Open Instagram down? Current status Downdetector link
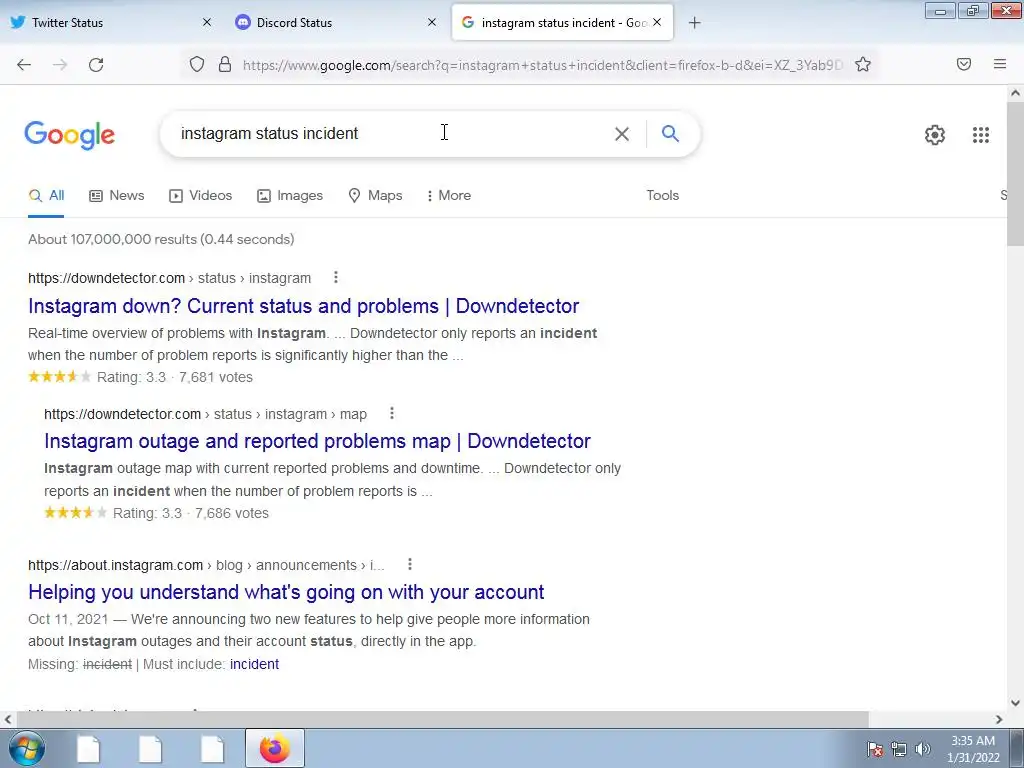This screenshot has height=768, width=1024. point(303,306)
